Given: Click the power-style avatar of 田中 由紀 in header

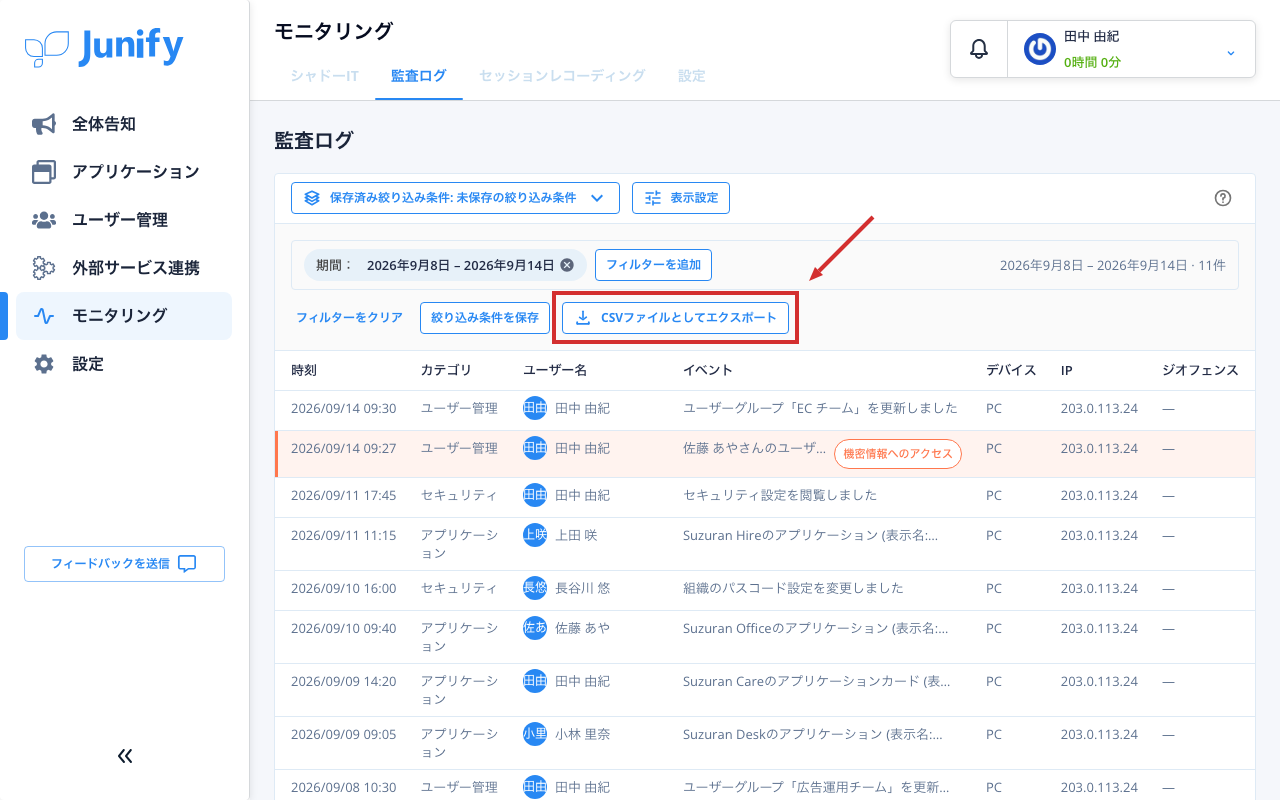Looking at the screenshot, I should [1040, 49].
